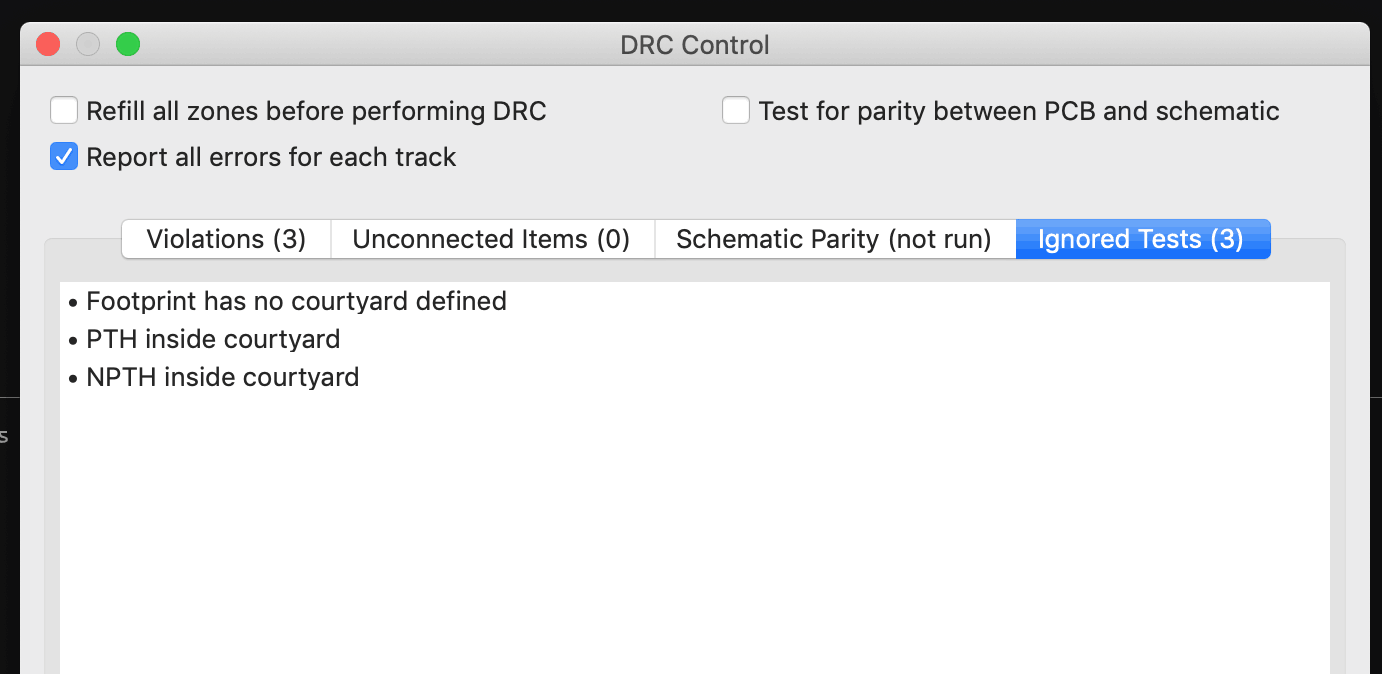Click the 'Refill all zones' label text
Screen dimensions: 1382x674
click(x=316, y=110)
